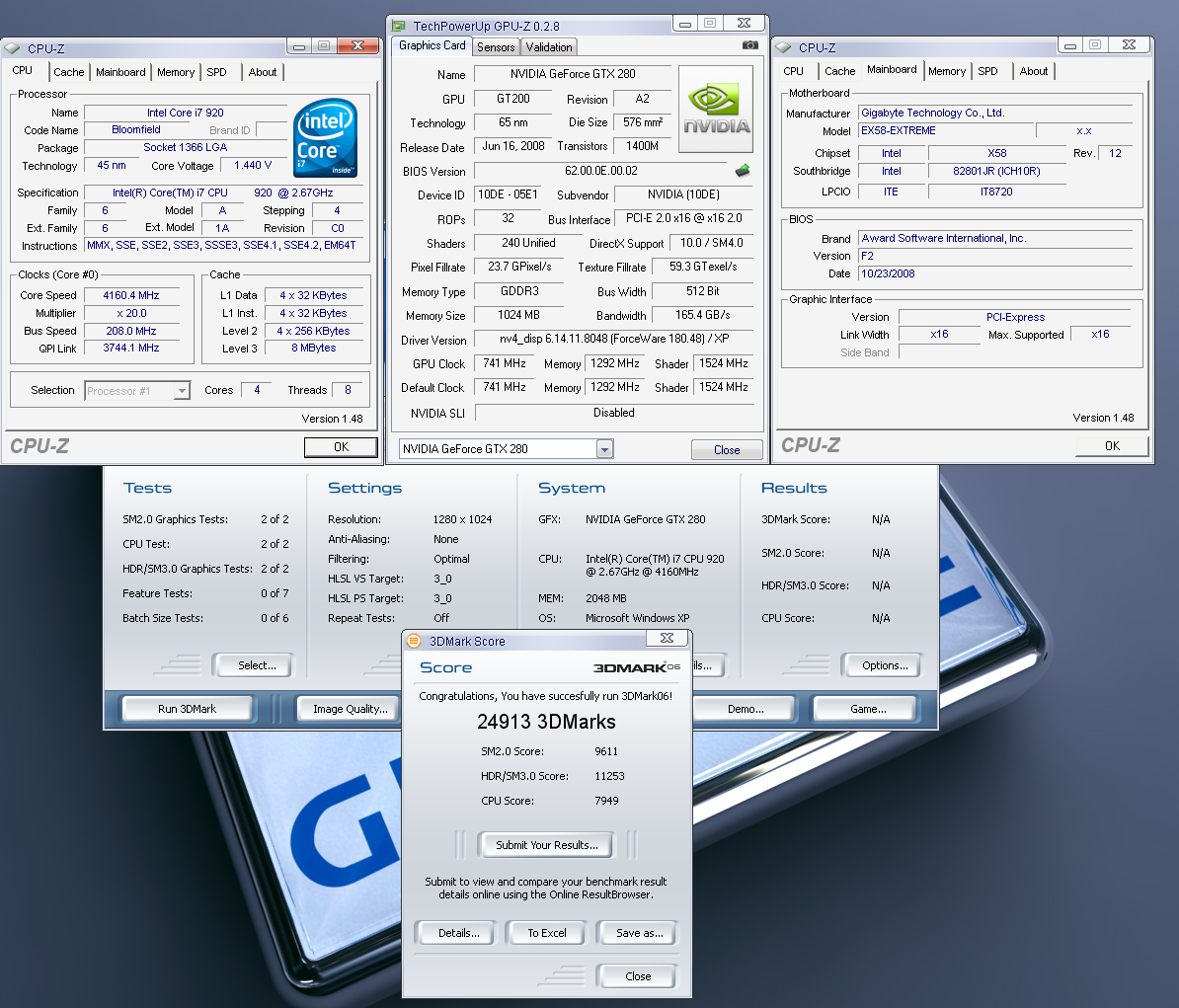The height and width of the screenshot is (1008, 1179).
Task: Click the Instructions 'MMX, SSE, SSE2...' field
Action: click(222, 246)
